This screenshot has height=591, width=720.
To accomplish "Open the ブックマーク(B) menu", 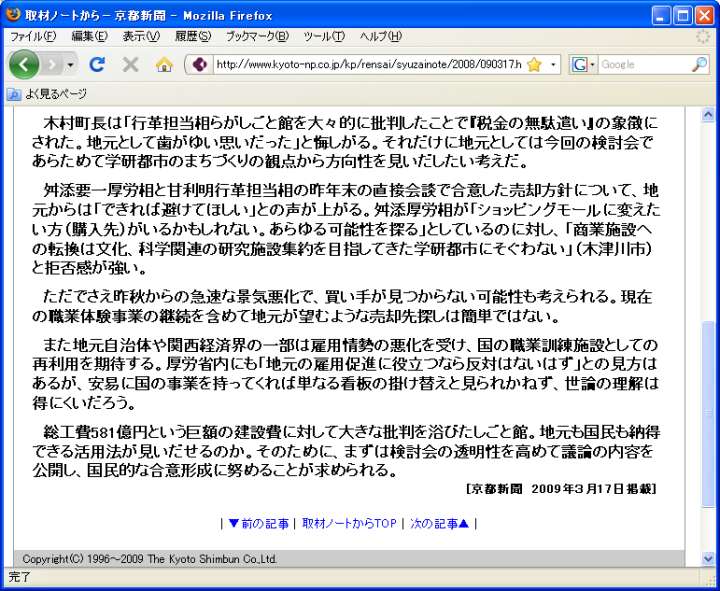I will click(x=256, y=36).
